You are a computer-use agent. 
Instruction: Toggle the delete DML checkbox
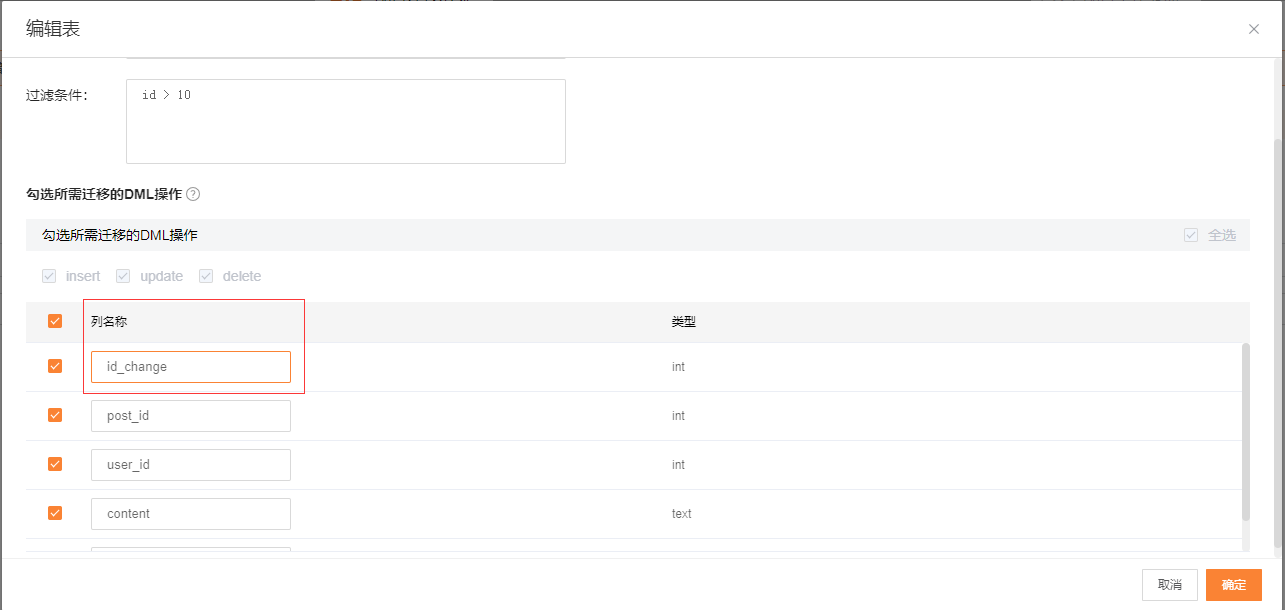206,276
